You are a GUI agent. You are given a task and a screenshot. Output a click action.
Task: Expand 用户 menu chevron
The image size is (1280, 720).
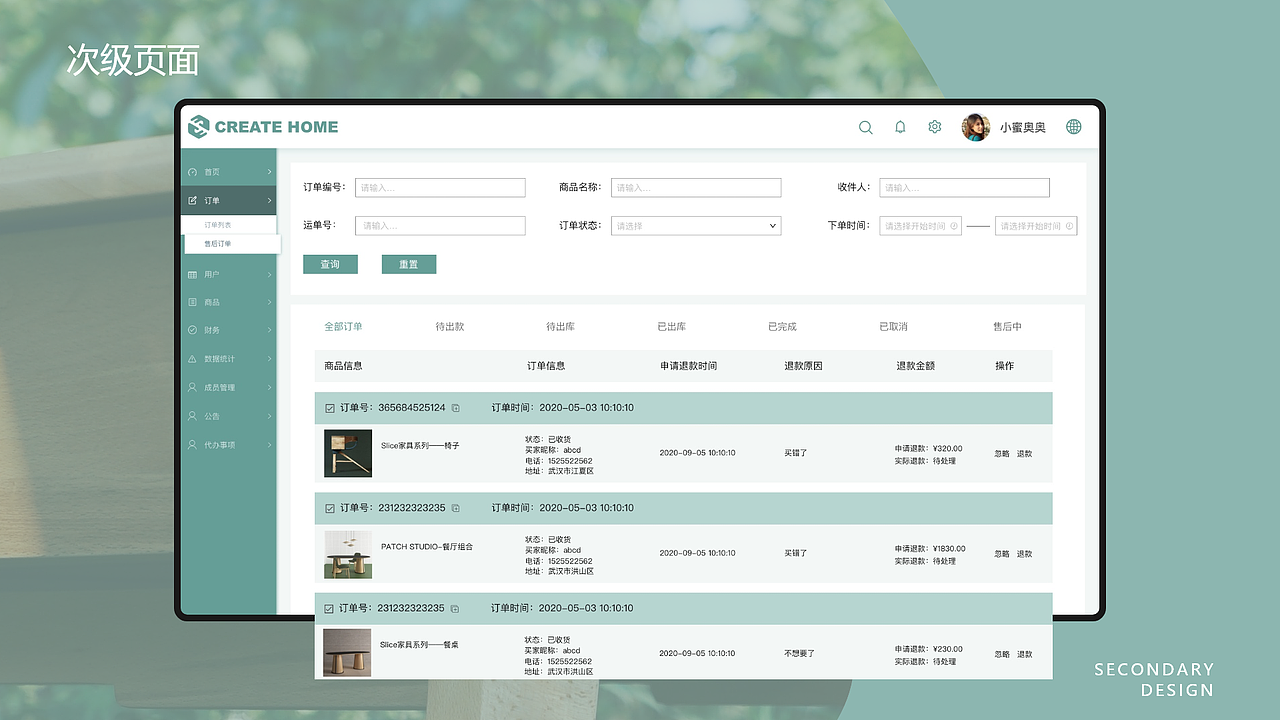click(x=270, y=274)
